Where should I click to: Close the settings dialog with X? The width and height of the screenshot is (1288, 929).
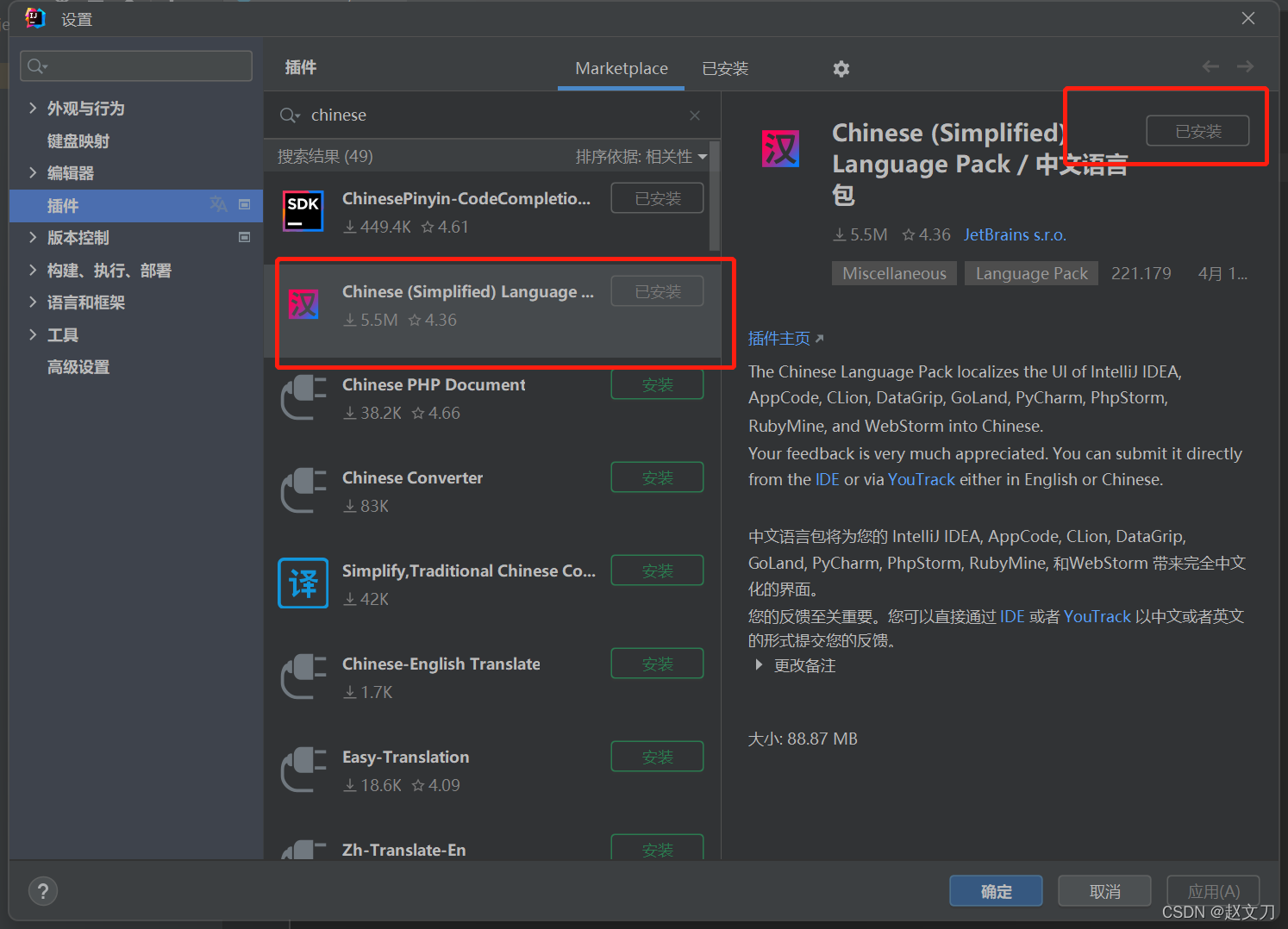point(1247,18)
